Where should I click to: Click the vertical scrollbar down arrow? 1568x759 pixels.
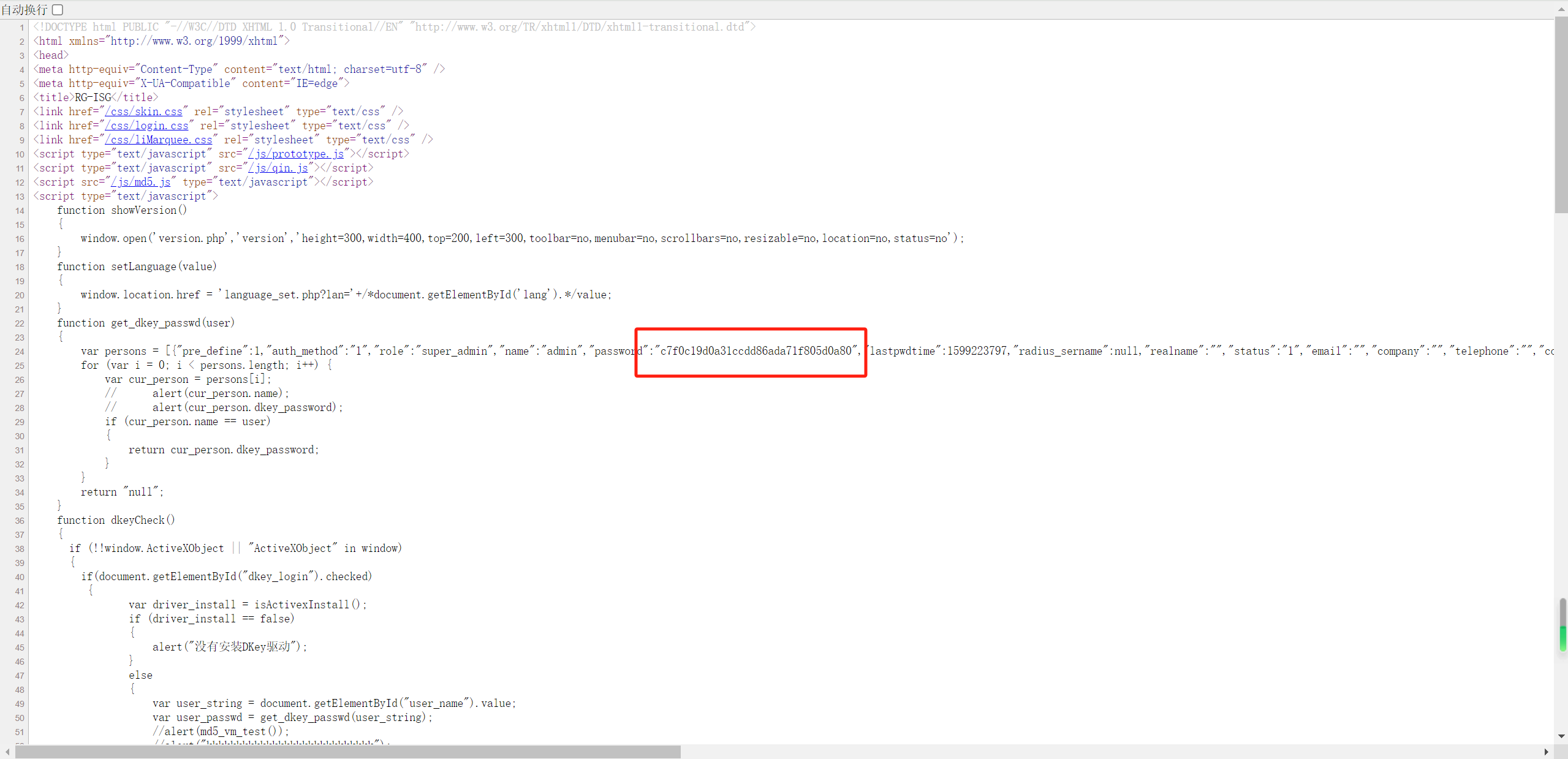(x=1561, y=736)
